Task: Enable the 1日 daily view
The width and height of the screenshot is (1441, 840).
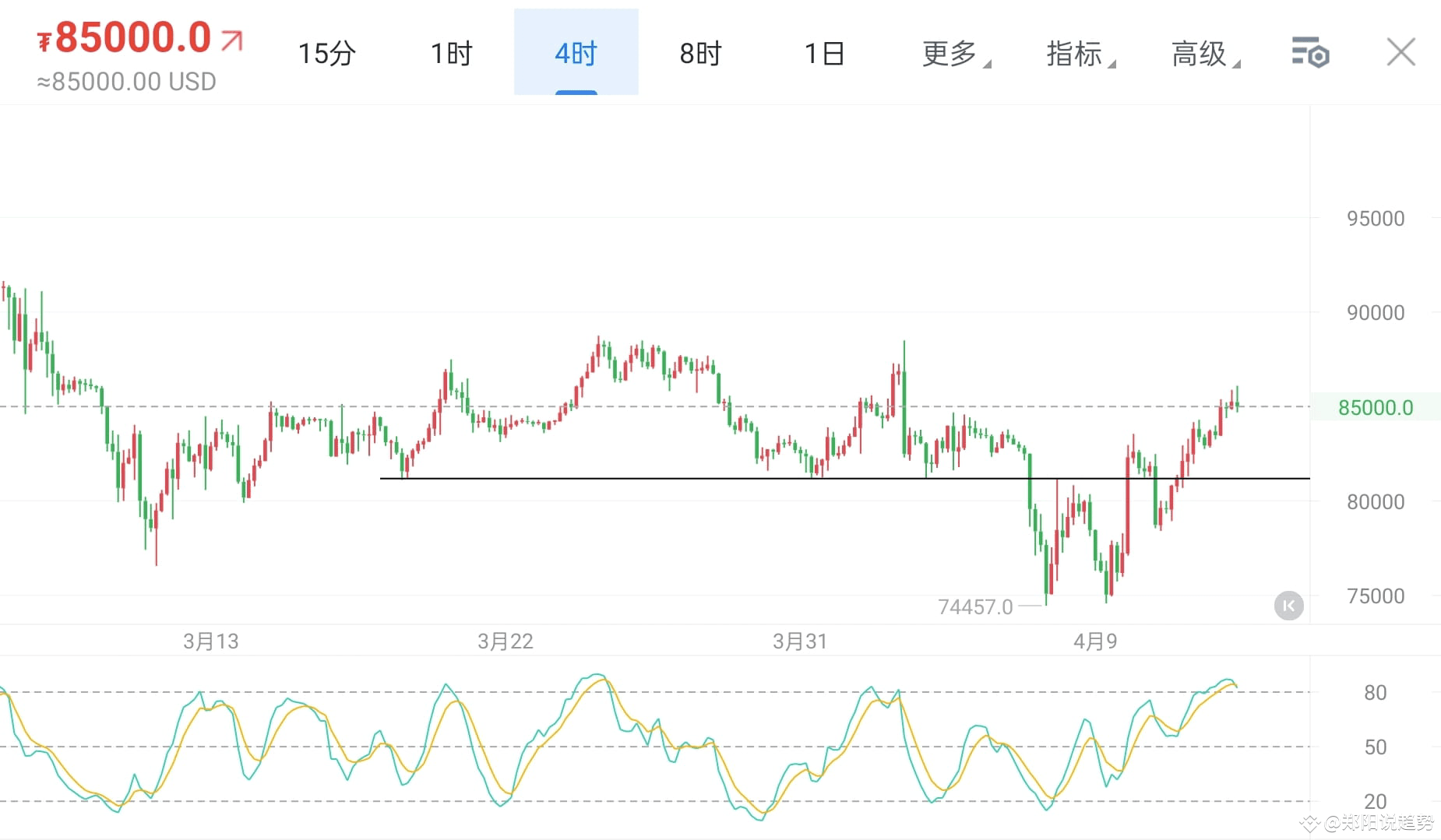Action: point(824,53)
